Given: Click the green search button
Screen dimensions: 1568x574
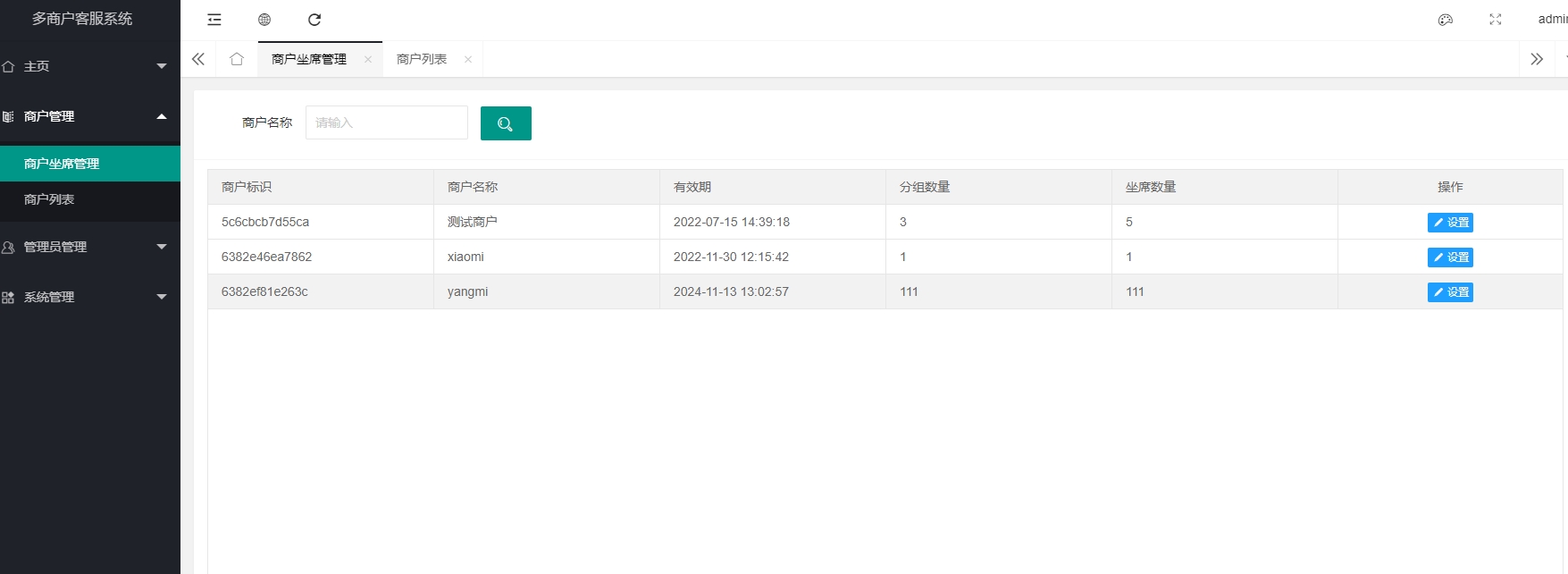Looking at the screenshot, I should pos(506,123).
